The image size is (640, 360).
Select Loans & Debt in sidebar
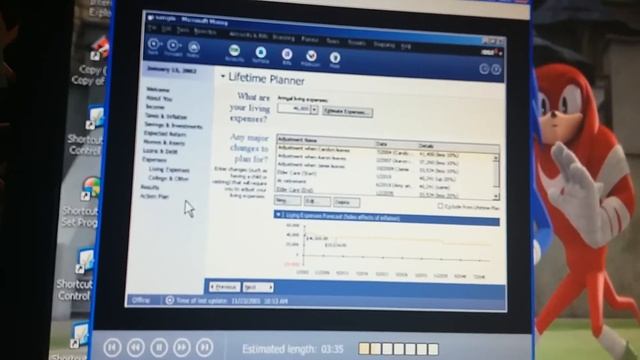160,151
